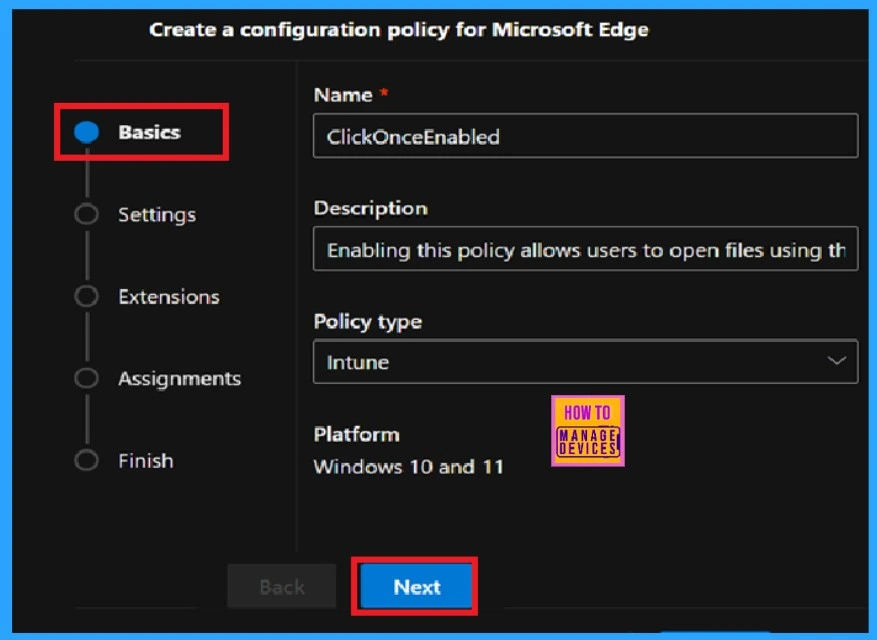Click the Name field label

343,95
